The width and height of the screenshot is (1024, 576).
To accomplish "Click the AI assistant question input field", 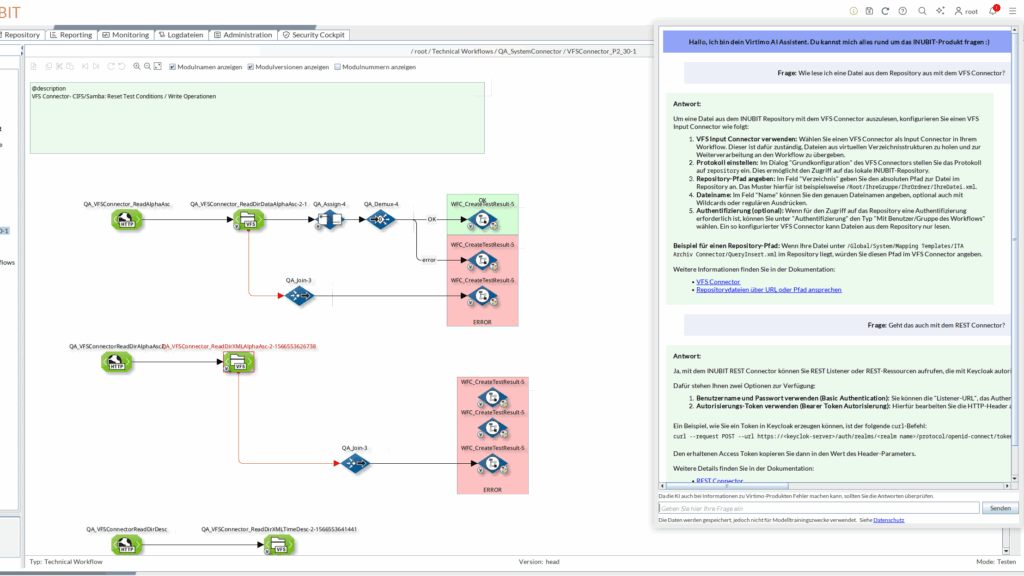I will 818,508.
